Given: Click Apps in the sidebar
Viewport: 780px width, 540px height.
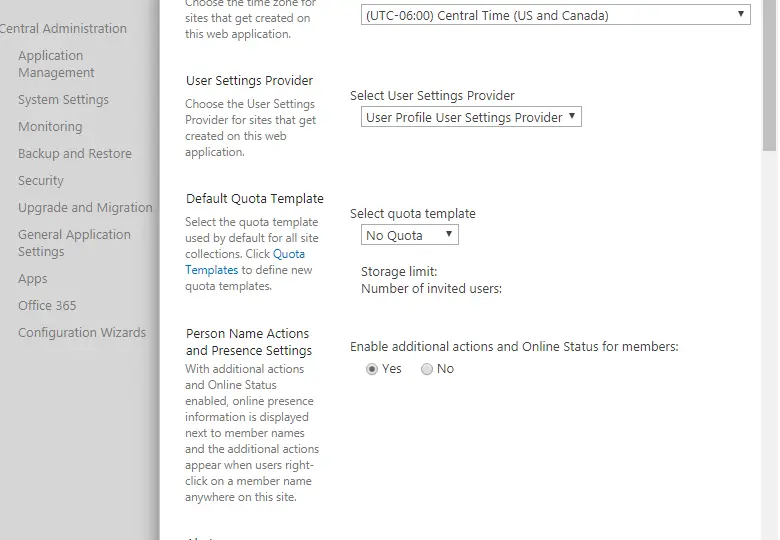Looking at the screenshot, I should 33,279.
